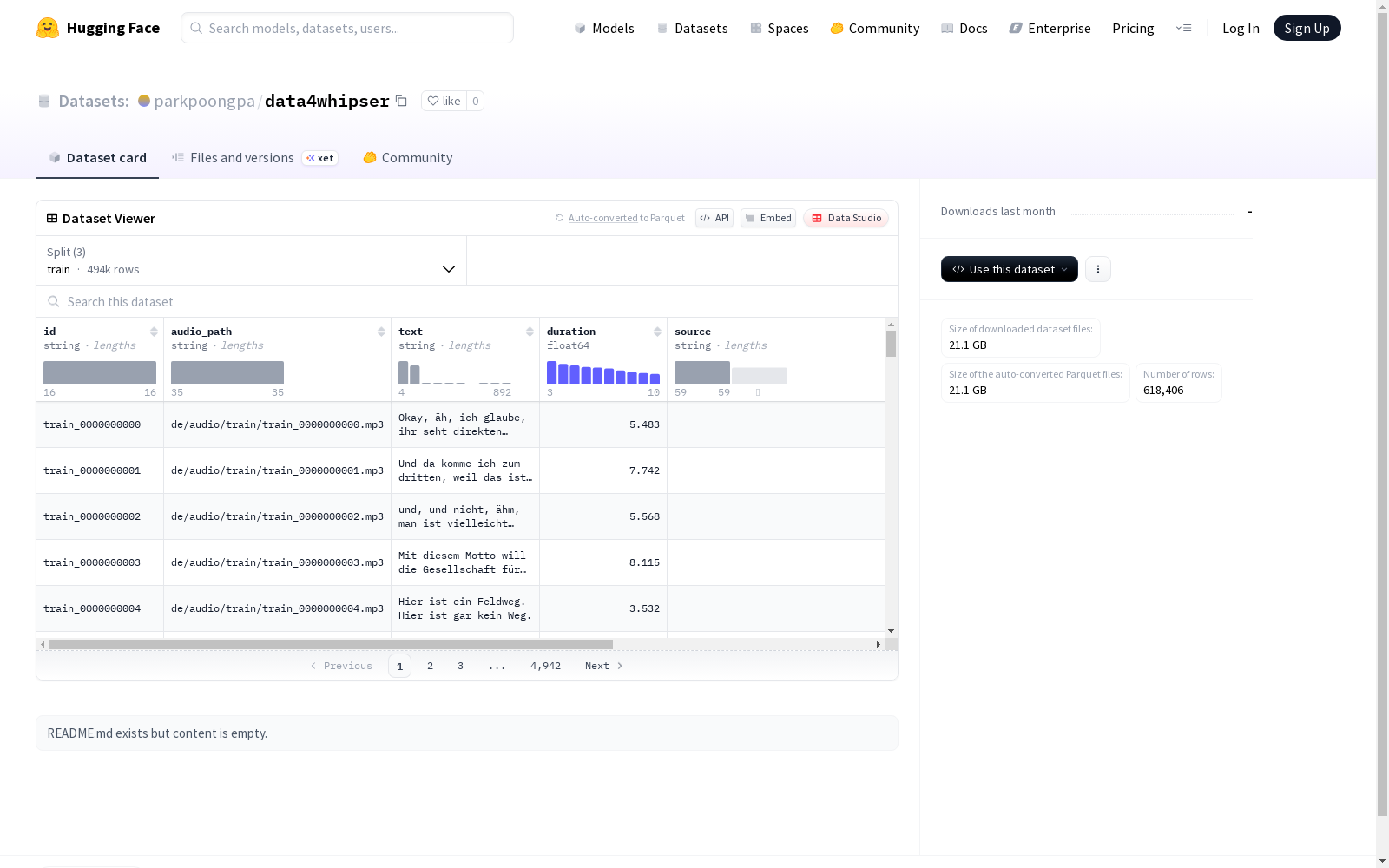This screenshot has height=868, width=1389.
Task: Click text cell "Okay, äh, ich glaube"
Action: pyautogui.click(x=465, y=424)
